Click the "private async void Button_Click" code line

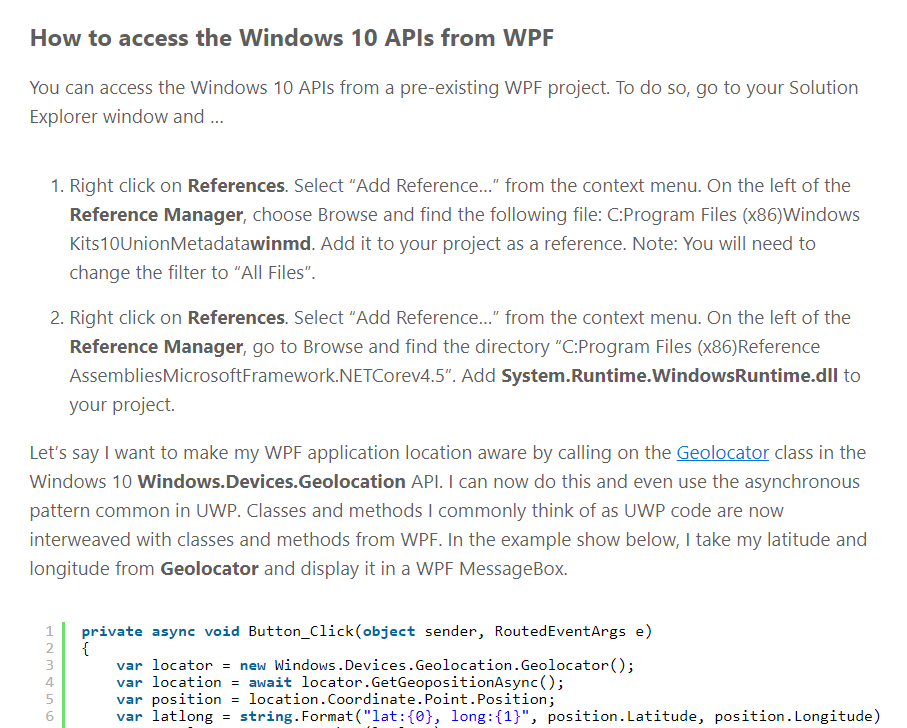[x=367, y=631]
